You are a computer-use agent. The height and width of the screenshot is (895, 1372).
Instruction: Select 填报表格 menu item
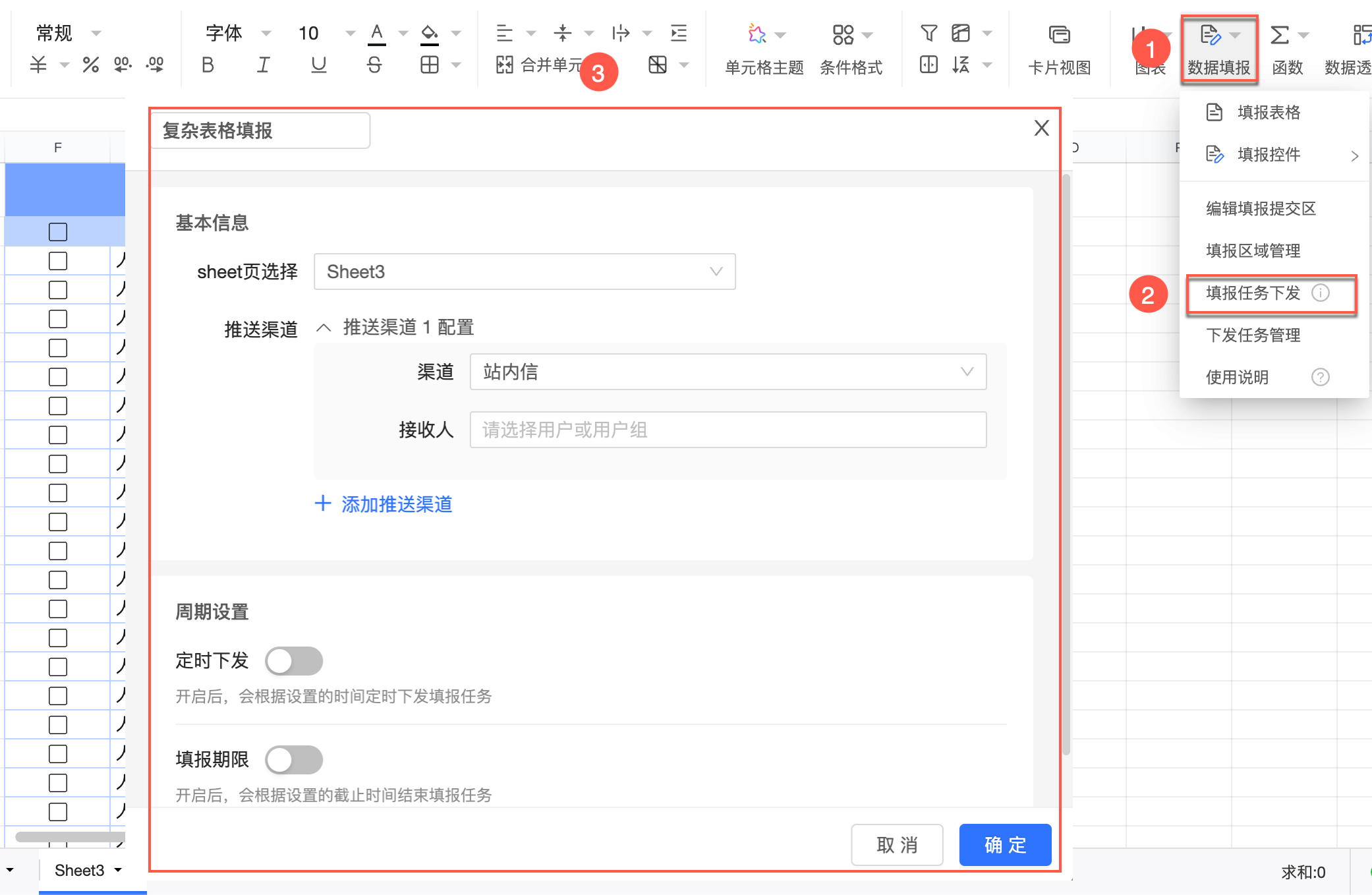[x=1274, y=112]
